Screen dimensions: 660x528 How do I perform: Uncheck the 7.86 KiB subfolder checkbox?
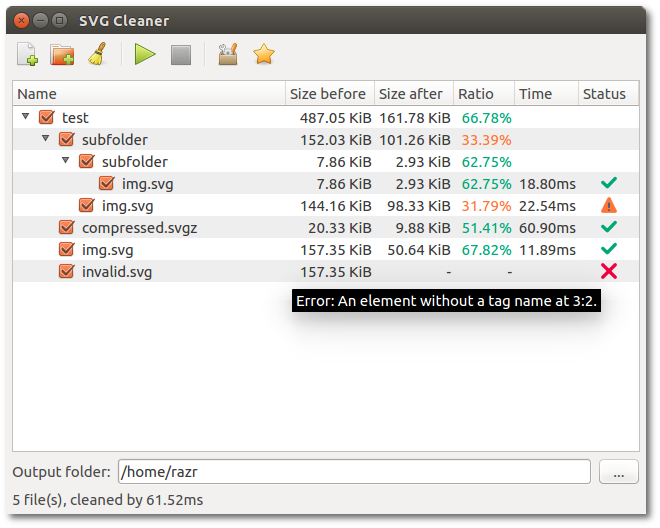[x=87, y=161]
